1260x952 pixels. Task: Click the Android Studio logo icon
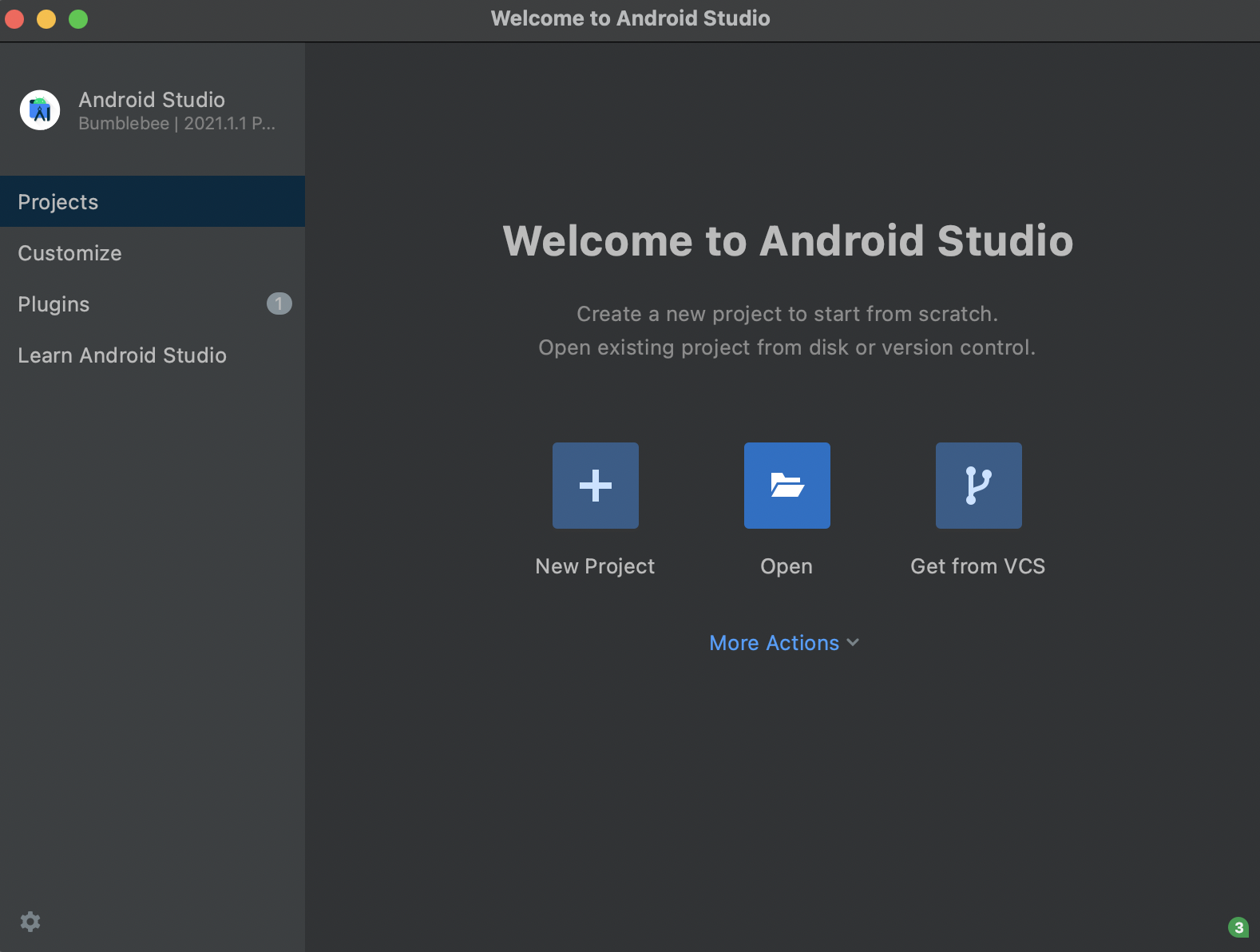click(x=40, y=110)
